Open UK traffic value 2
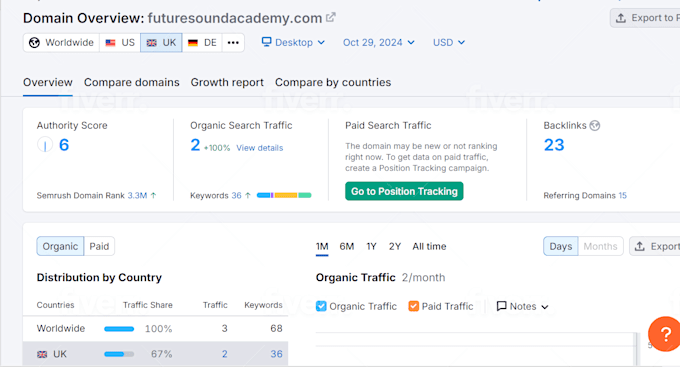 coord(225,354)
